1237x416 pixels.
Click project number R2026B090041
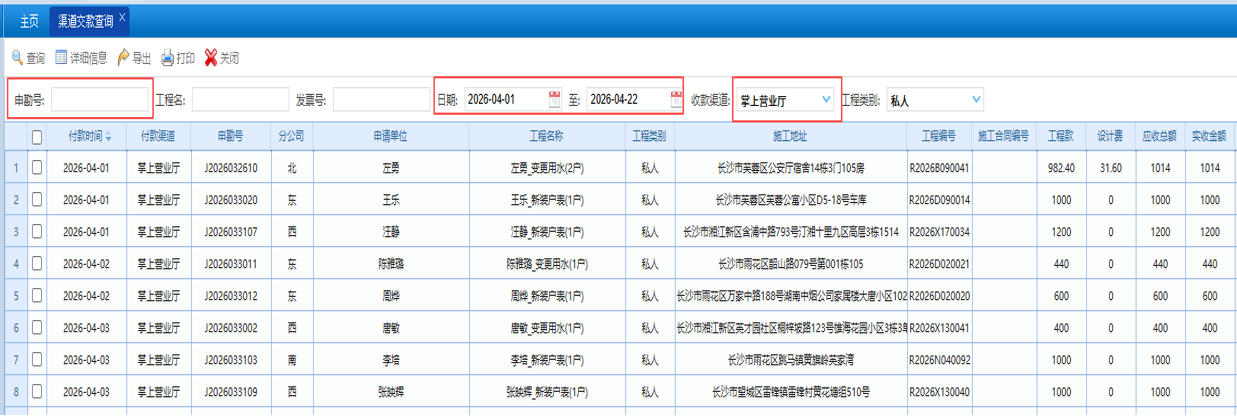(x=939, y=168)
